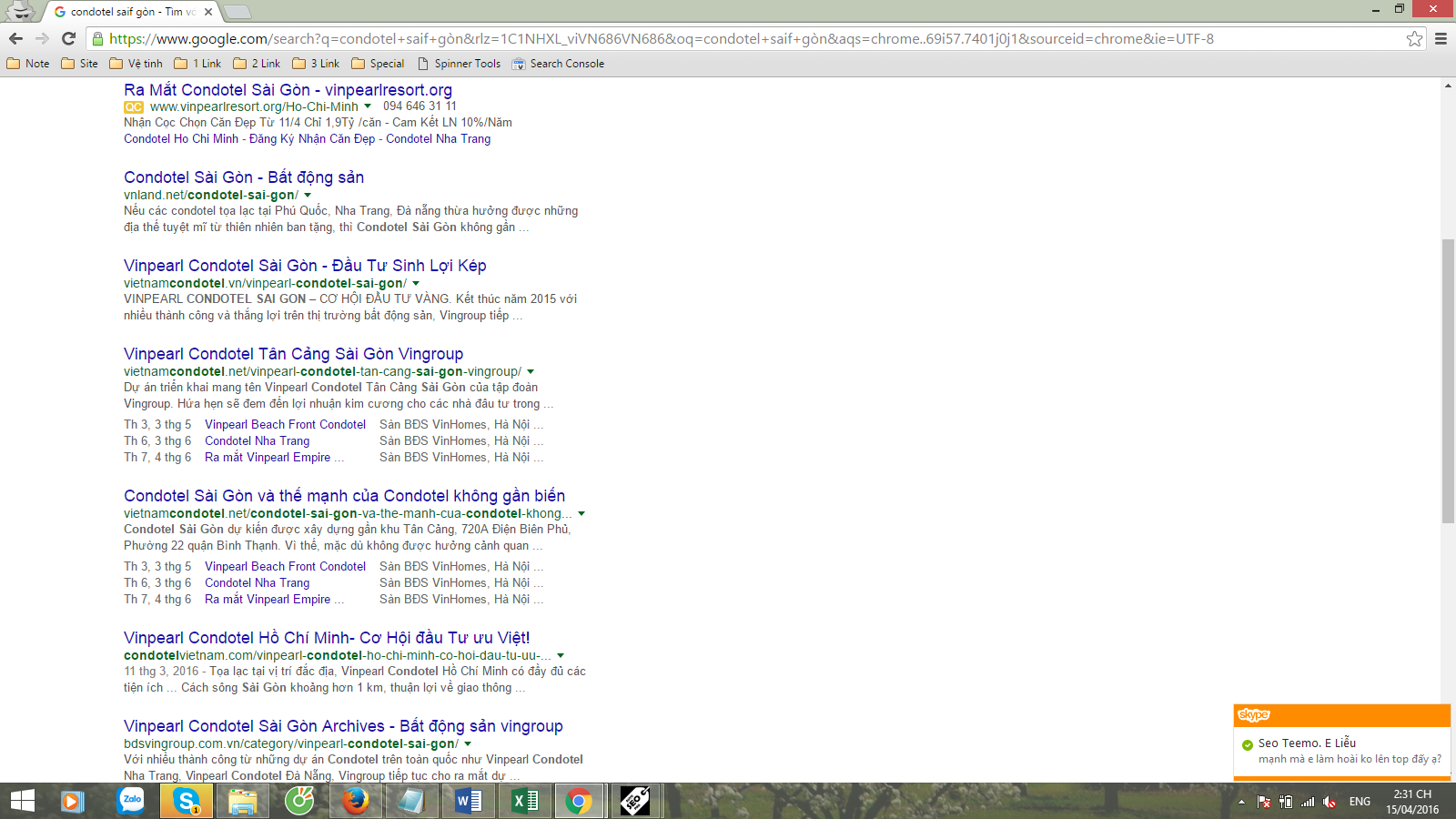Open the Search Console bookmark

point(558,64)
